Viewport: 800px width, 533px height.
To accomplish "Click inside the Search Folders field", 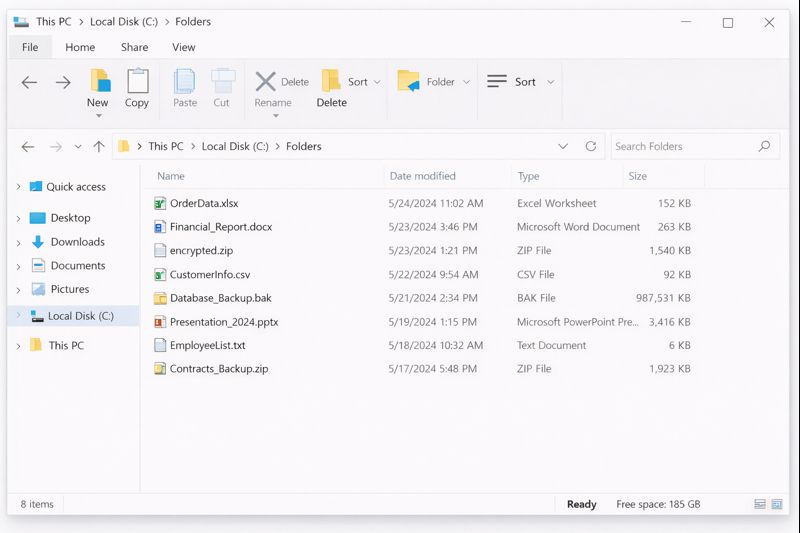I will point(680,146).
